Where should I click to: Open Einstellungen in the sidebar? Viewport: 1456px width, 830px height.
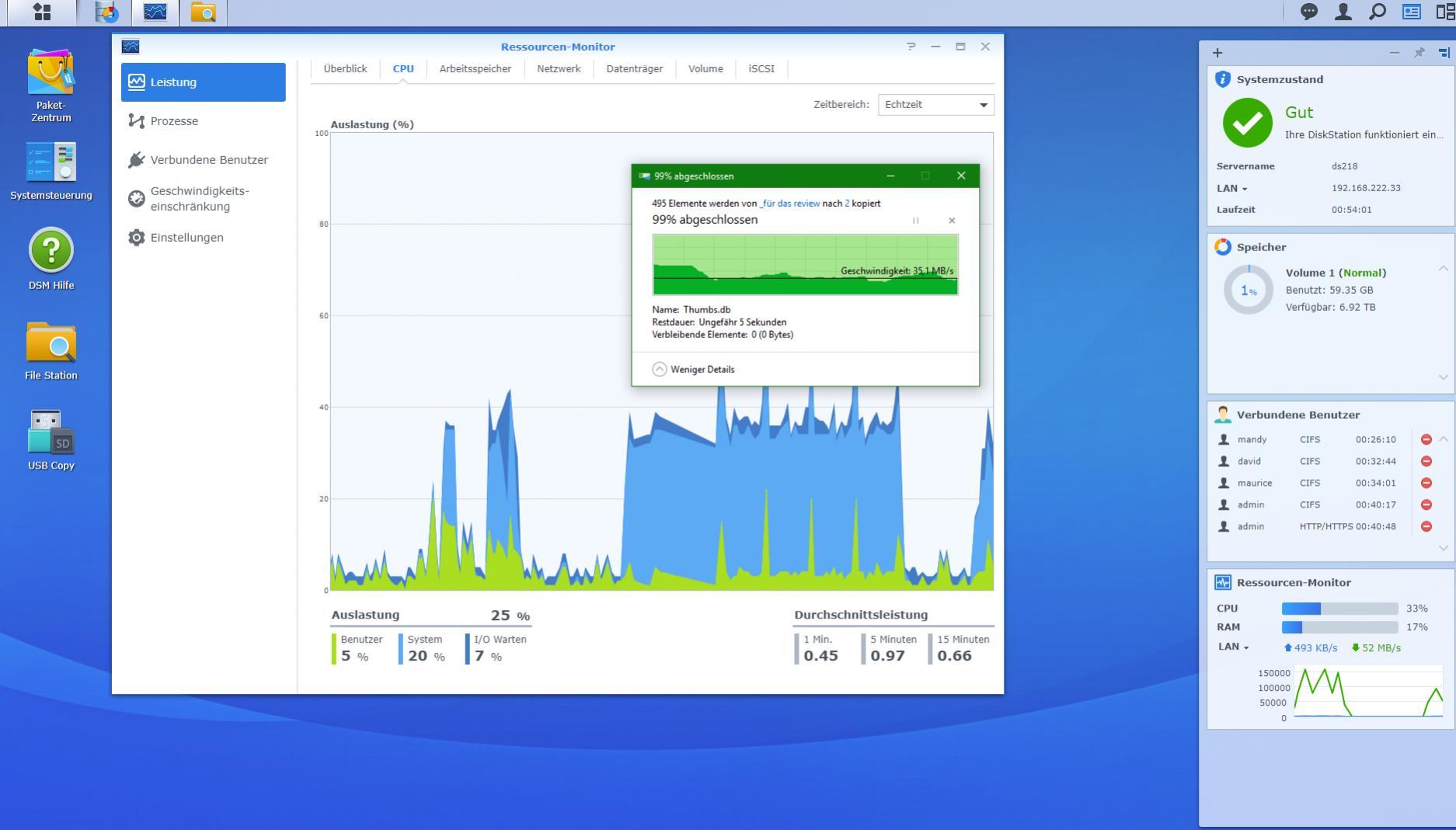[x=204, y=238]
